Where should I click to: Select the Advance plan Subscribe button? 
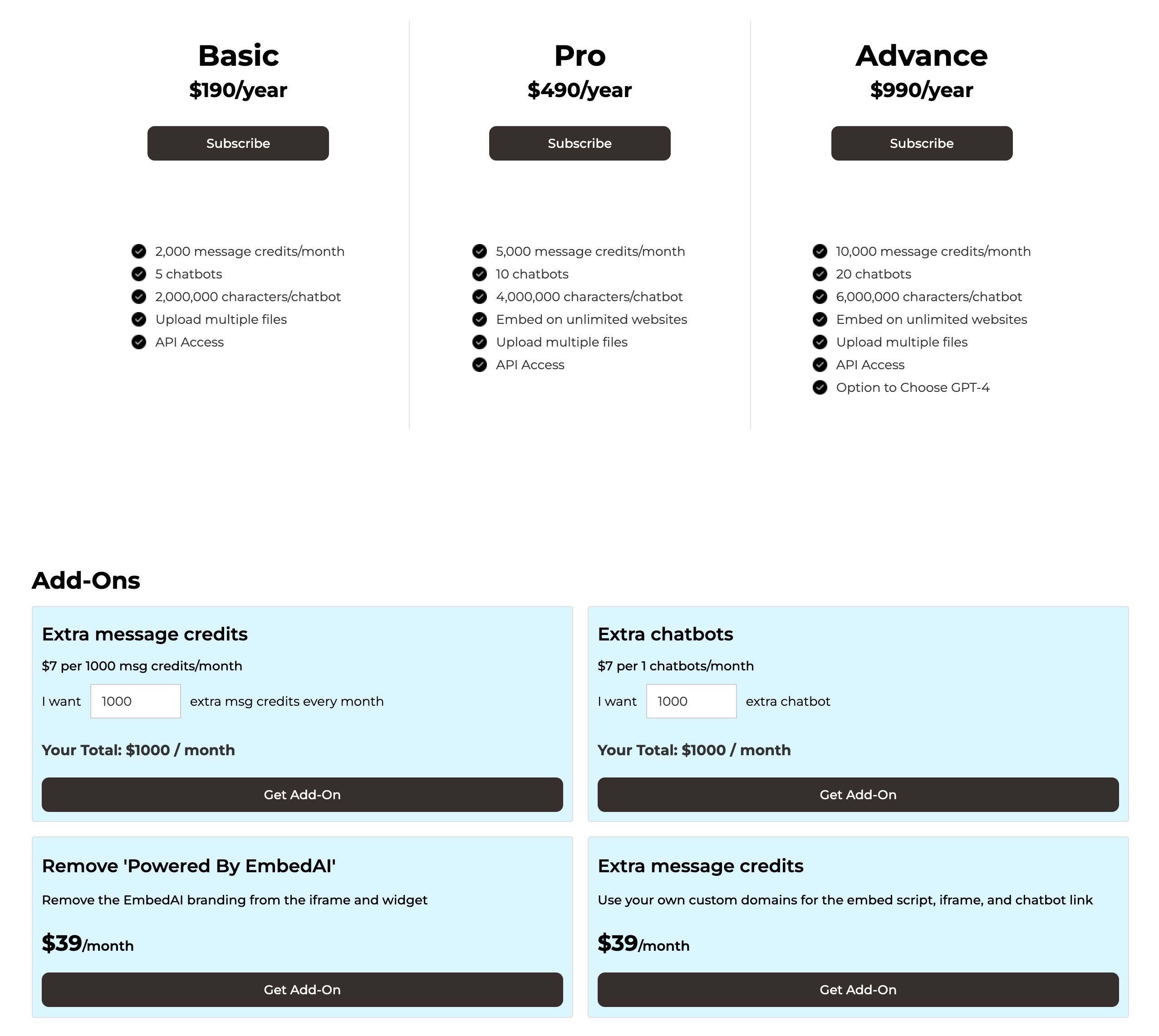click(x=921, y=143)
